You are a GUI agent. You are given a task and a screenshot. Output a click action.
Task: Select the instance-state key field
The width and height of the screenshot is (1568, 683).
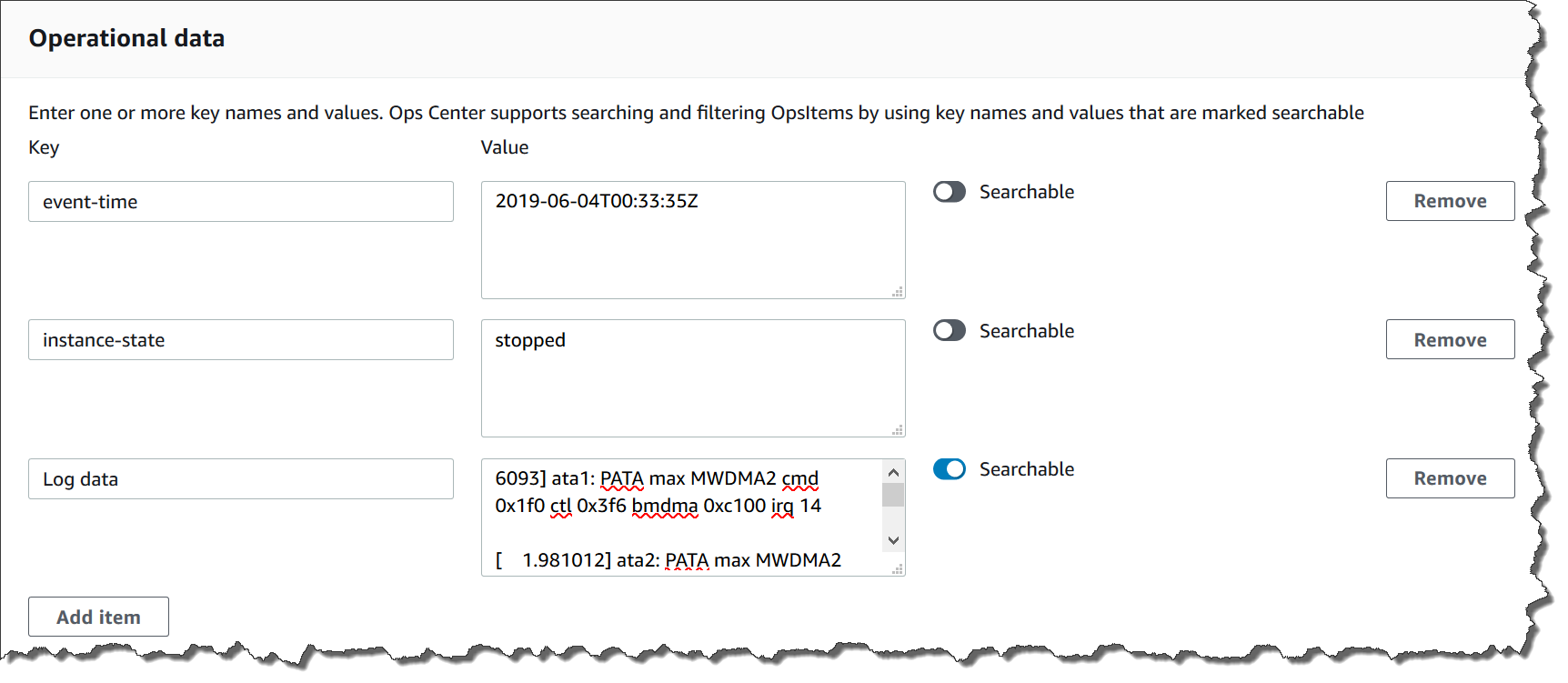tap(240, 339)
